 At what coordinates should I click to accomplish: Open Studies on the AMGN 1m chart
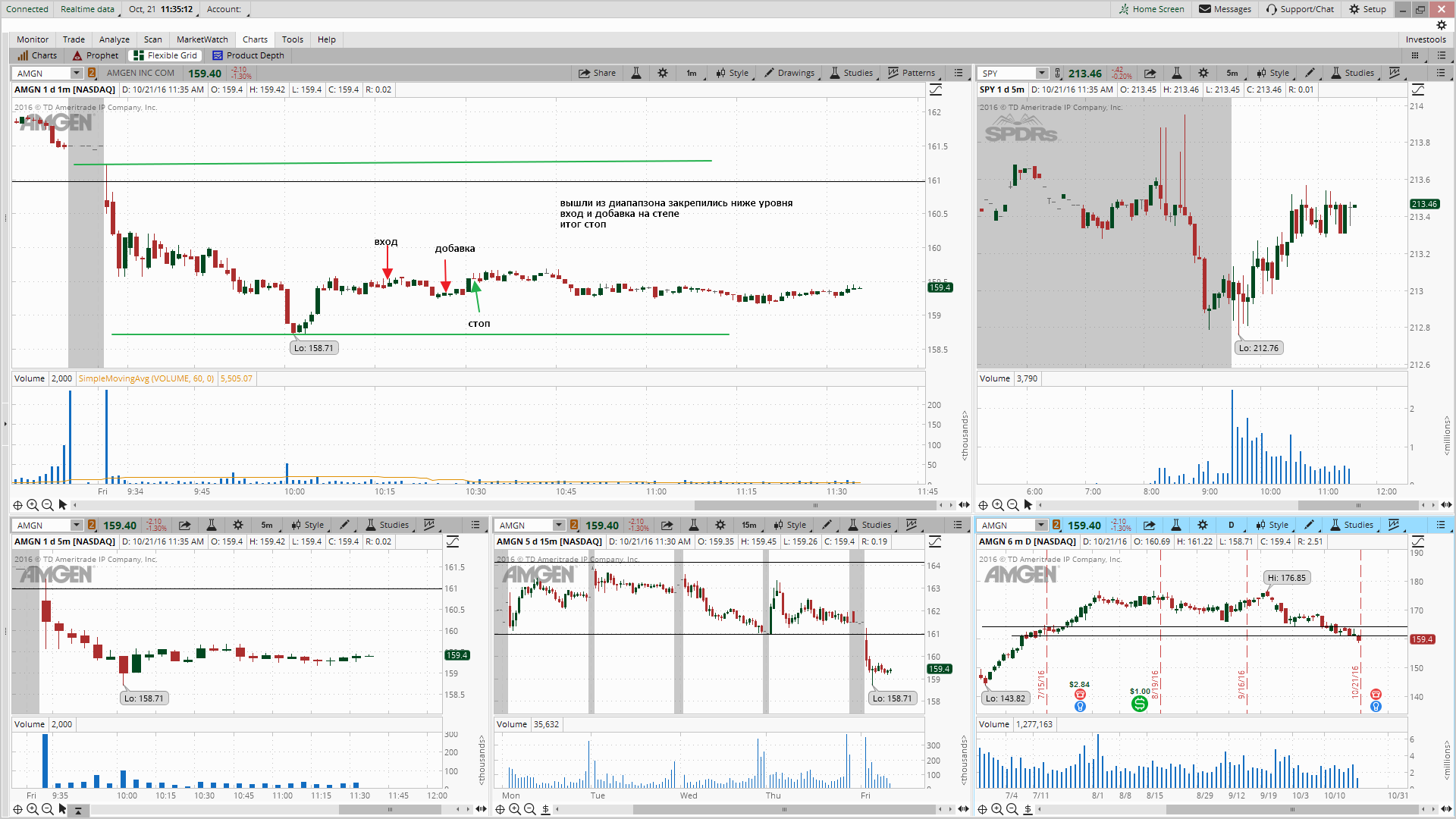[x=851, y=74]
